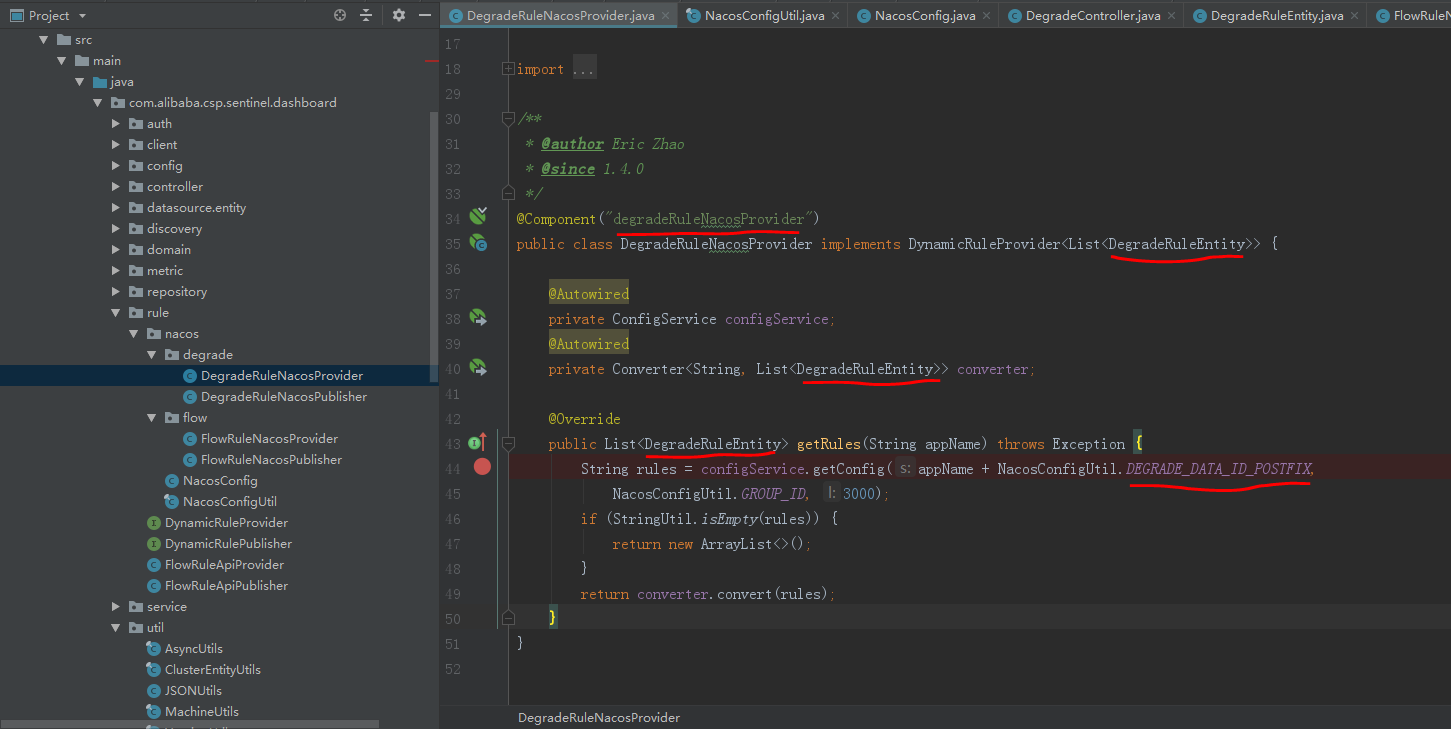
Task: Click autowired dependency gutter icon on line 38
Action: coord(478,318)
